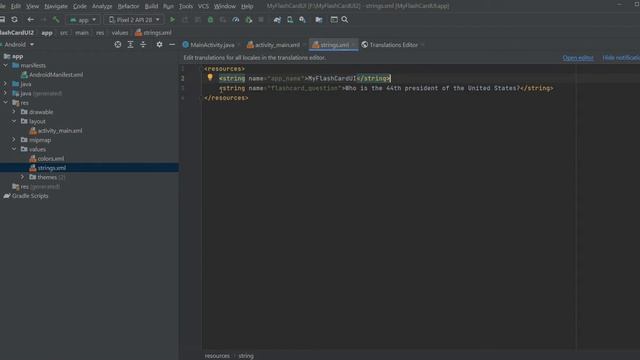Open Project Structure icon in toolbar
This screenshot has height=360, width=640.
(x=319, y=20)
